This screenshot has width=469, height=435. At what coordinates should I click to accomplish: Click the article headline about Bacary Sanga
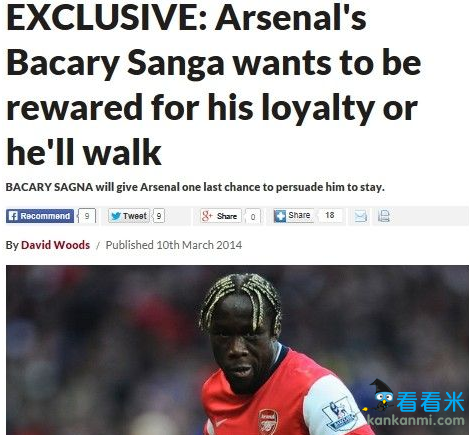[x=213, y=85]
